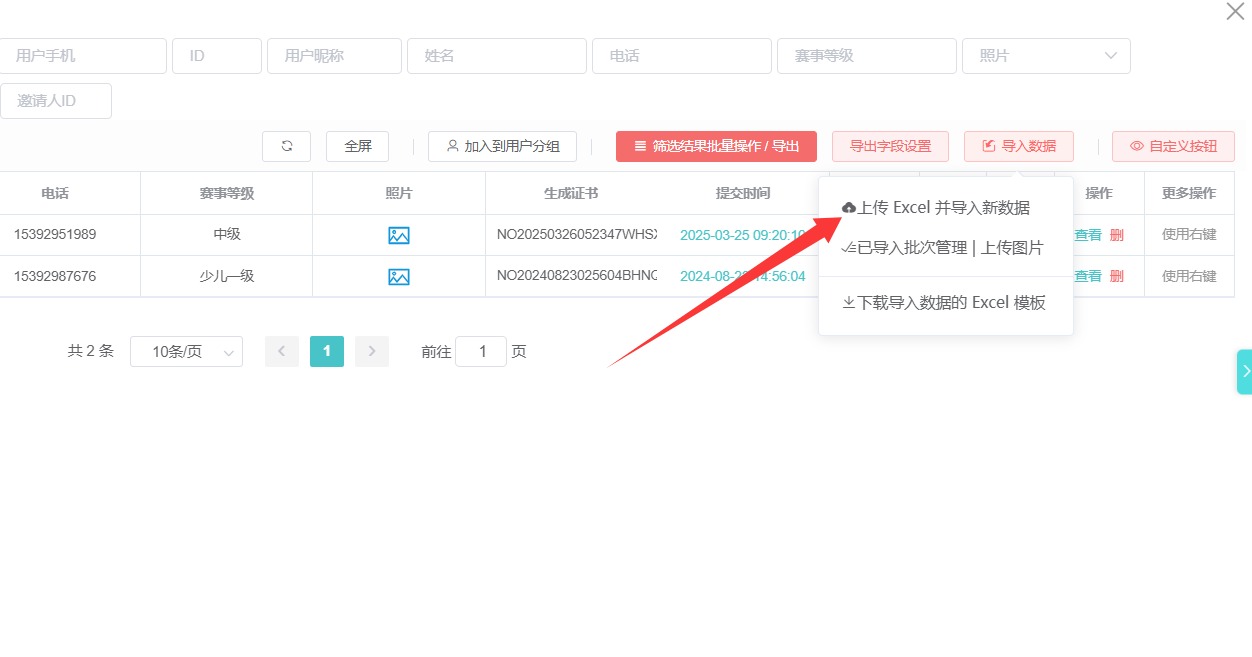This screenshot has width=1252, height=657.
Task: Click the 用户手机 search field
Action: tap(83, 56)
